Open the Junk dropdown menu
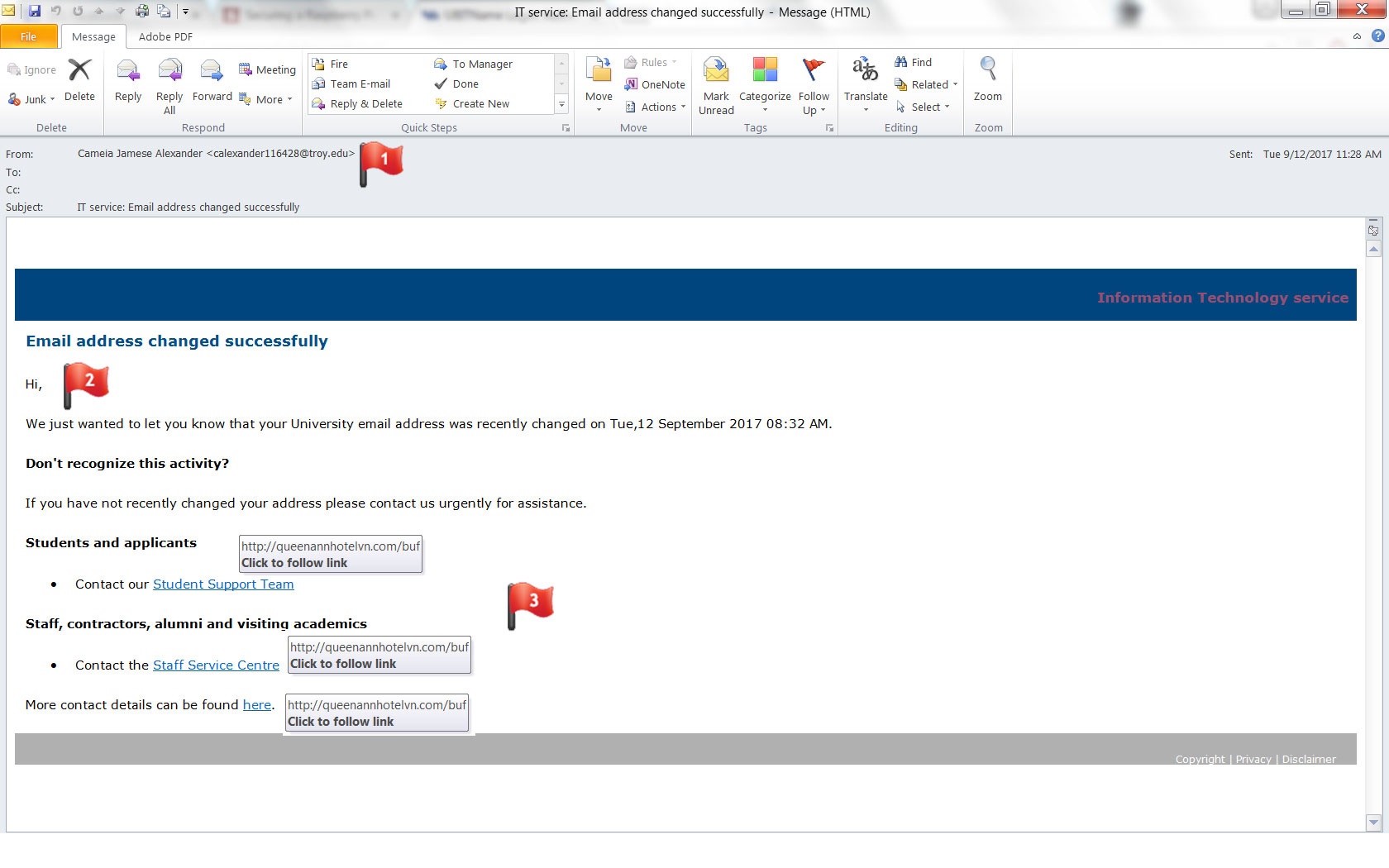This screenshot has width=1389, height=868. pos(33,99)
